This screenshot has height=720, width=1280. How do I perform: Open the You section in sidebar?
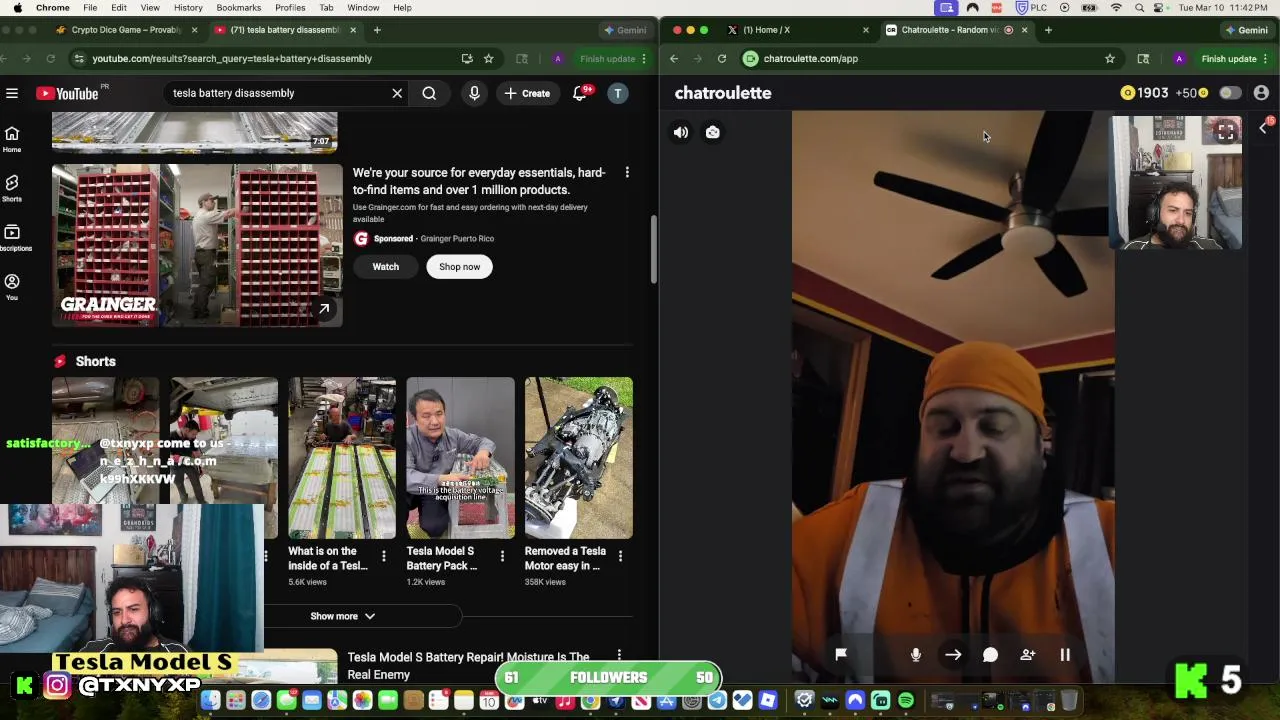tap(12, 286)
